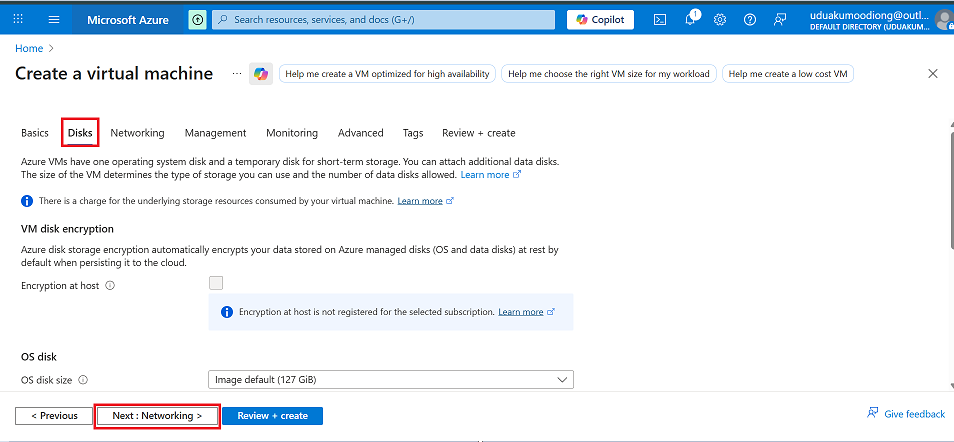Click the Previous button
This screenshot has width=954, height=442.
[x=54, y=416]
